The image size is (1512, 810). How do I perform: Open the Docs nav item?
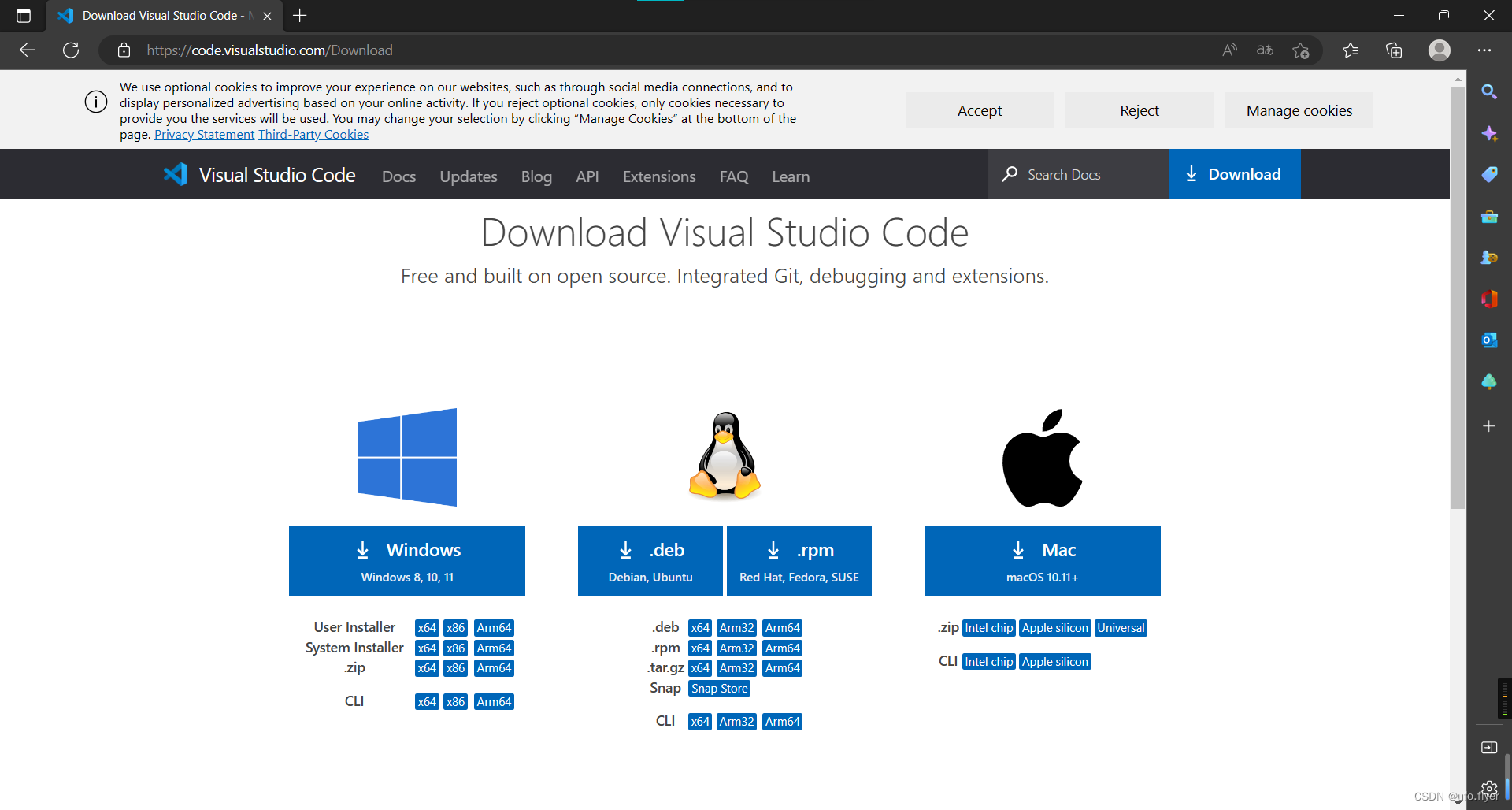pyautogui.click(x=398, y=176)
